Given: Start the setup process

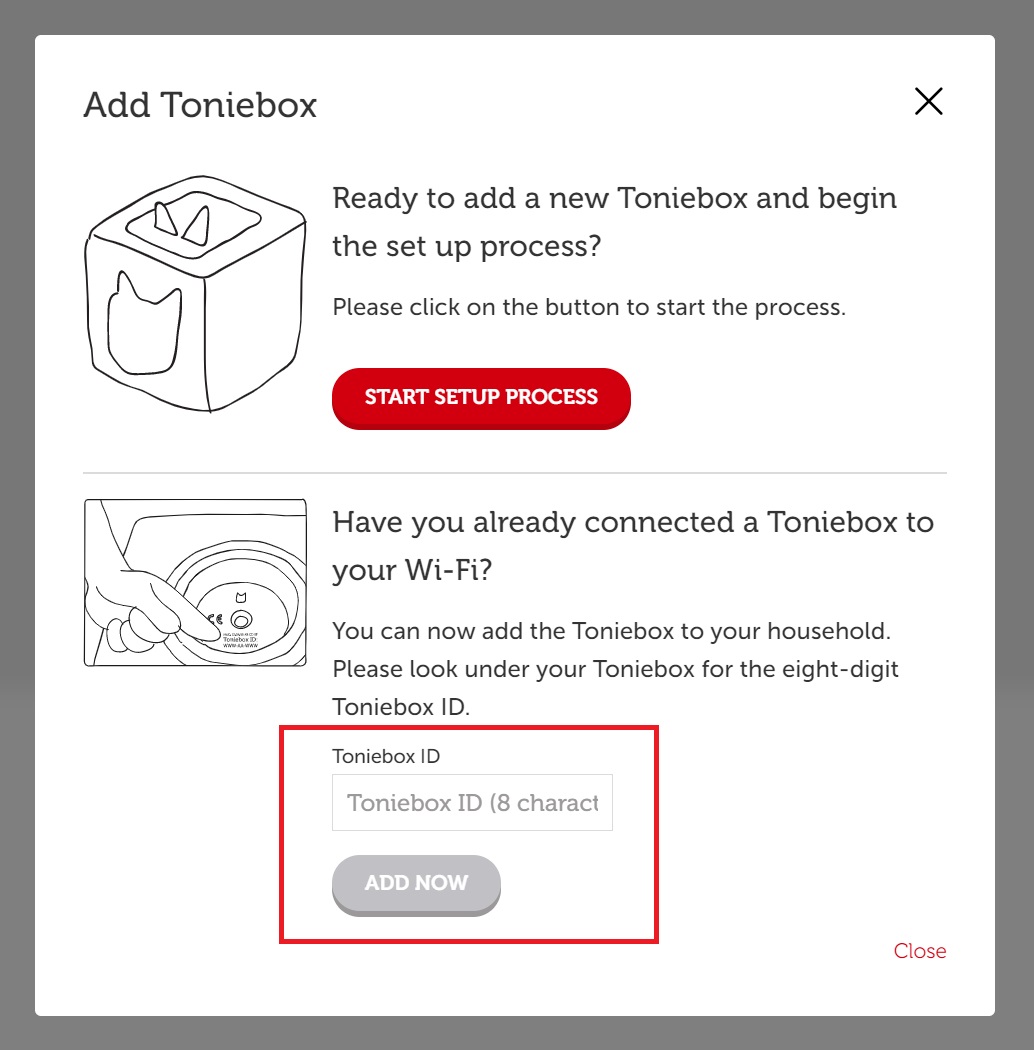Looking at the screenshot, I should click(481, 398).
